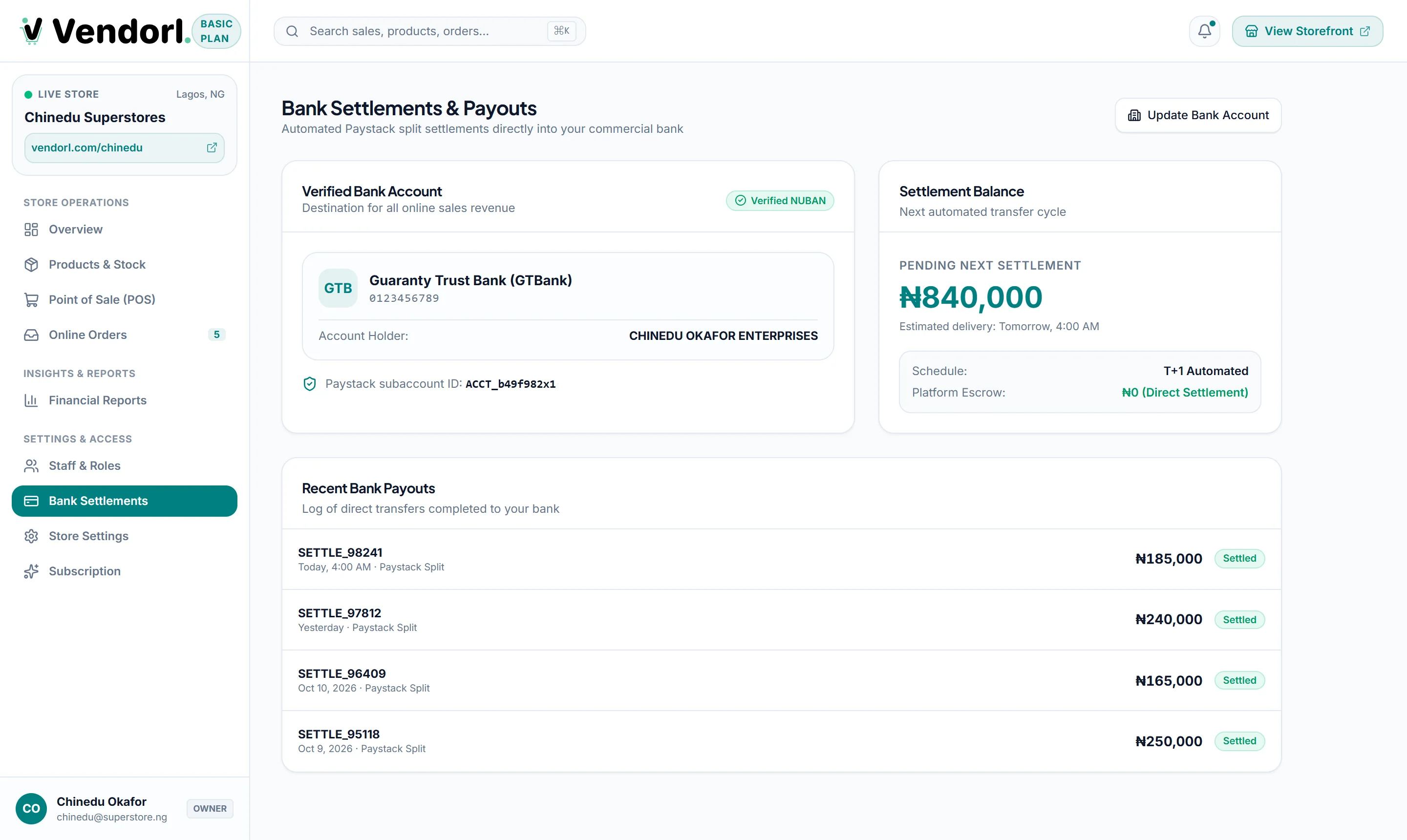Click account number 0123456789
The image size is (1407, 840).
coord(404,298)
